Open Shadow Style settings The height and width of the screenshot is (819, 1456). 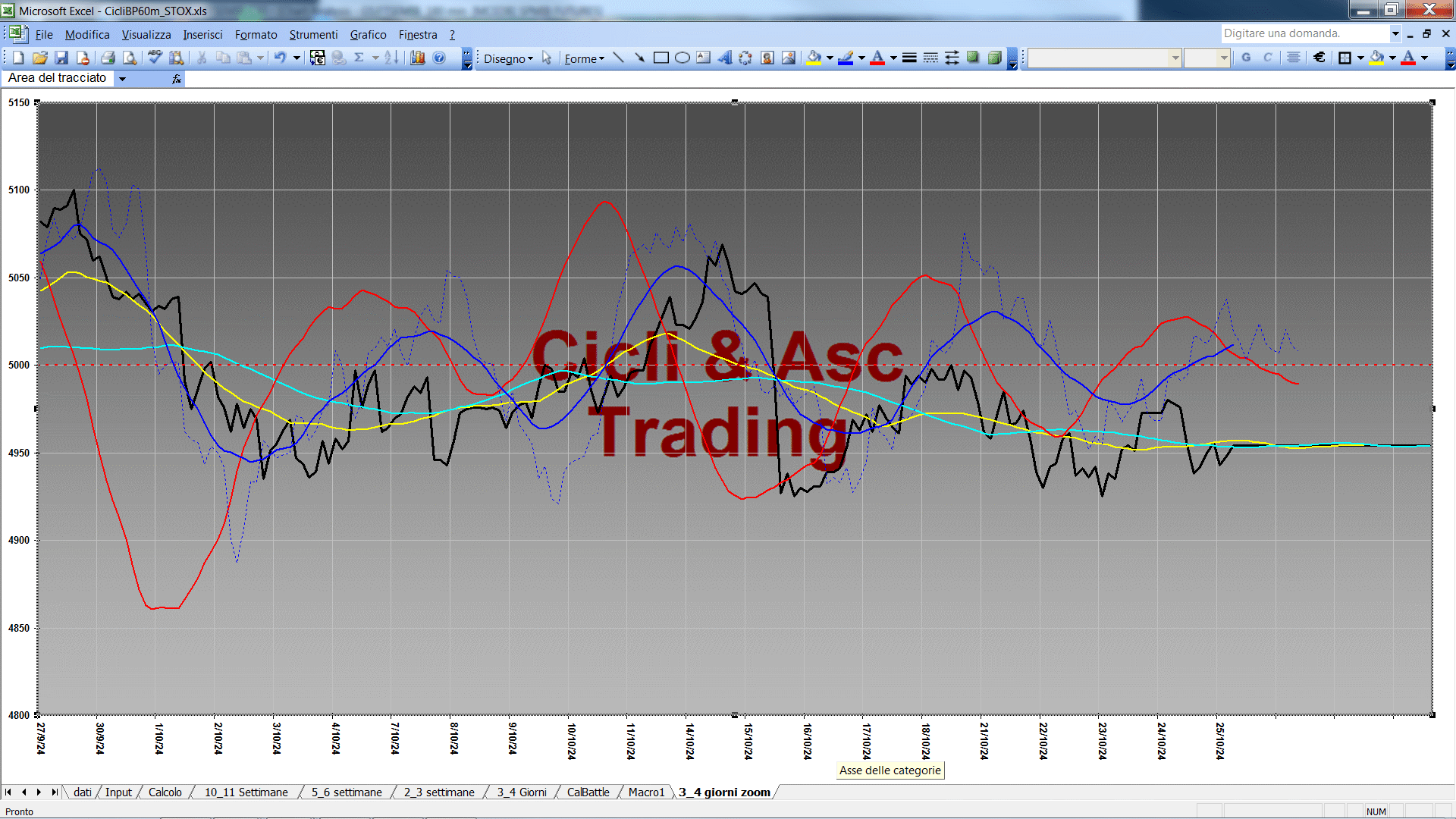click(x=973, y=58)
